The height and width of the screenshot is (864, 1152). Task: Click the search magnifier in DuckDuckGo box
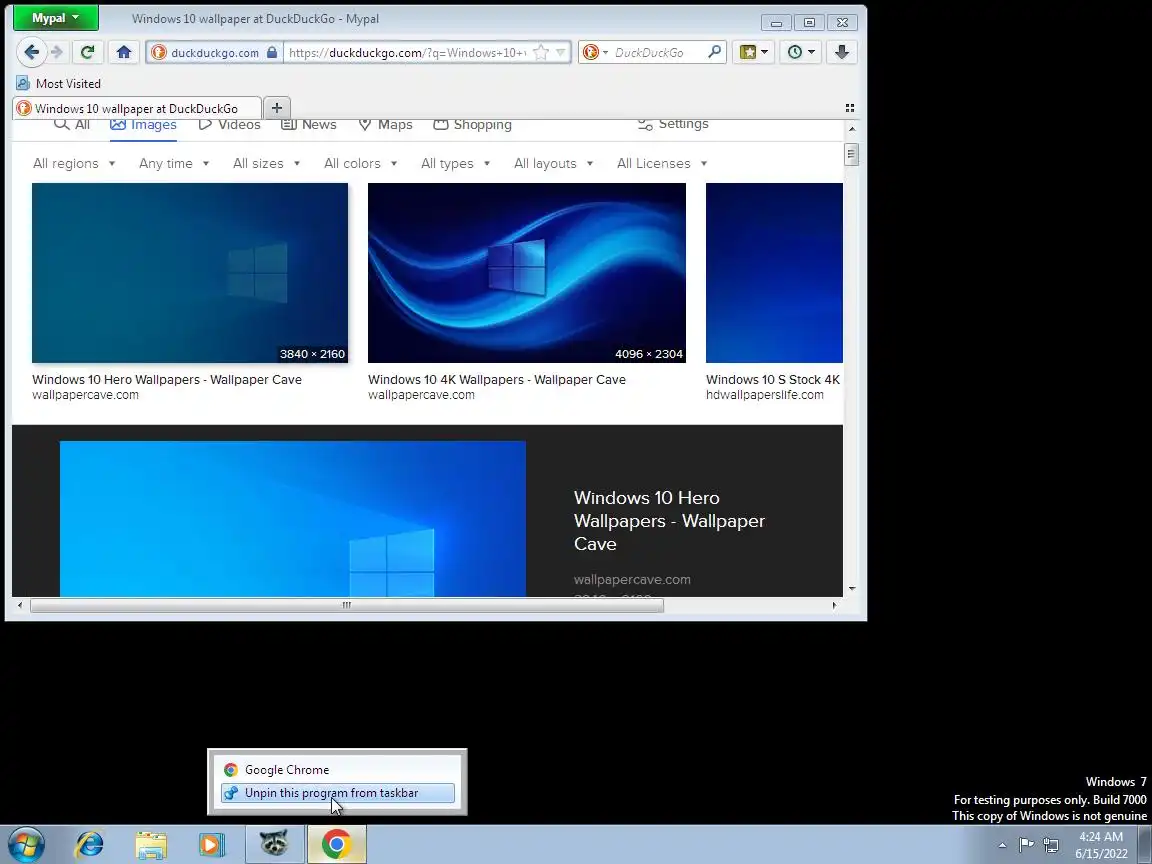coord(714,51)
